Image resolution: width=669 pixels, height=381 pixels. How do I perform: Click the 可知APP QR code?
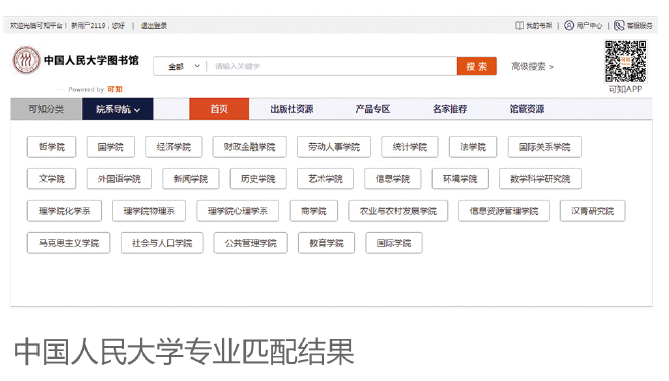coord(625,61)
